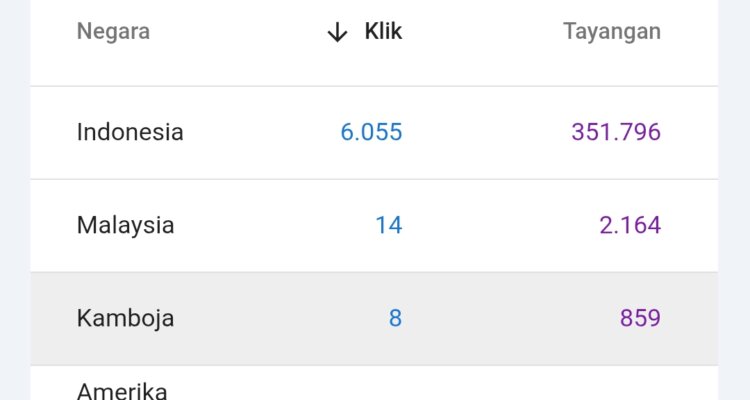Click the header gap between Klik and Tayangan
Image resolution: width=750 pixels, height=400 pixels.
[480, 32]
